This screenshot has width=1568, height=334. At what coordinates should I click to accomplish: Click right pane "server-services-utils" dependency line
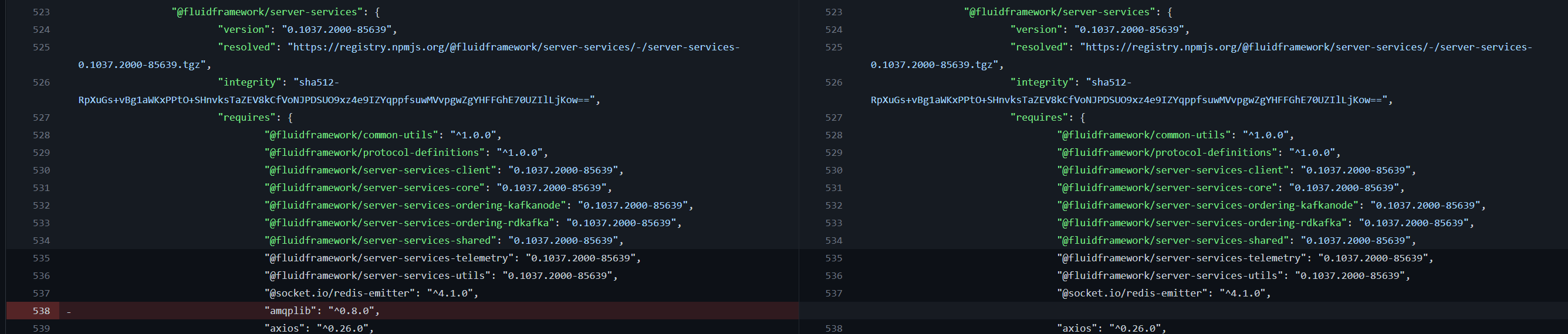tap(1234, 277)
